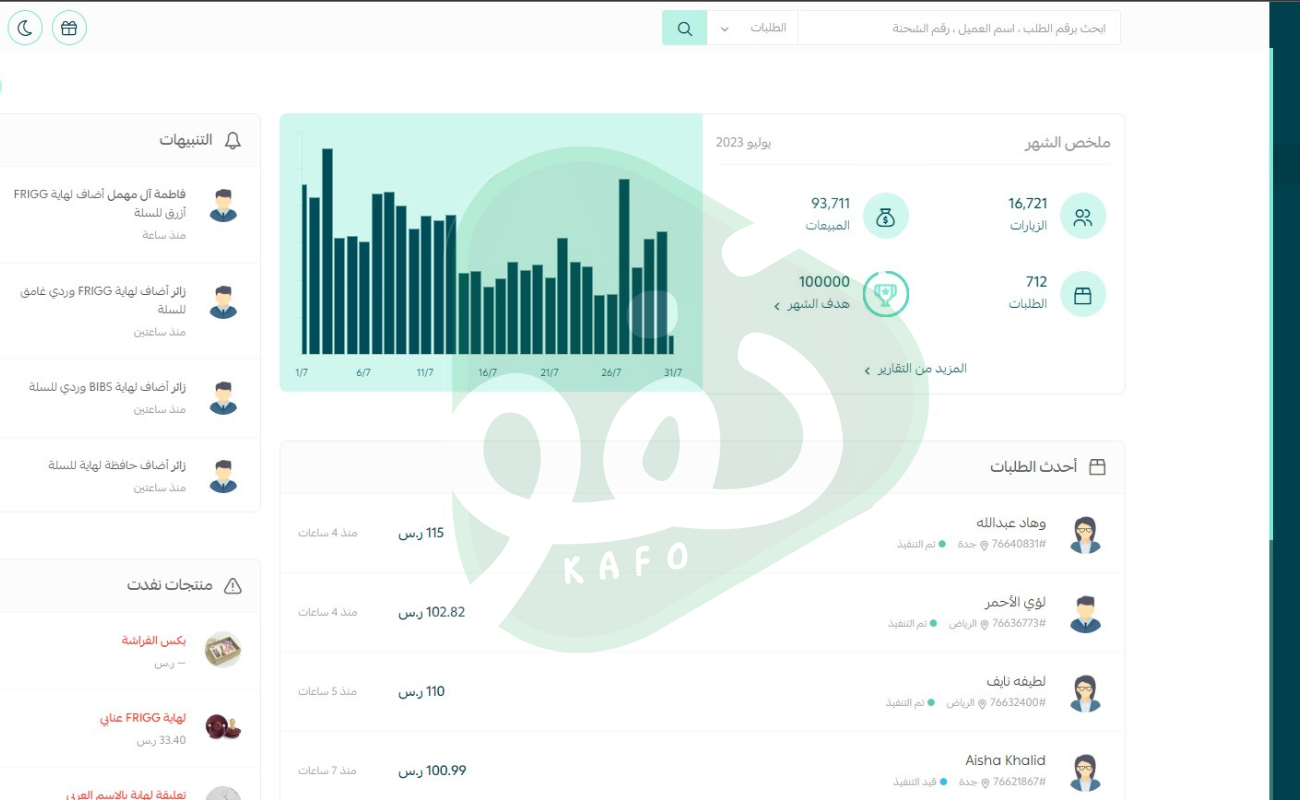Screen dimensions: 1300x800
Task: Click the التنبيهات bell icon
Action: (x=233, y=140)
